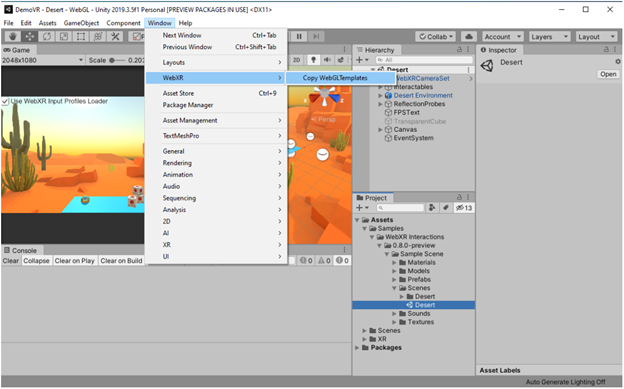Select the Rotate tool in toolbar
Image resolution: width=624 pixels, height=389 pixels.
47,37
